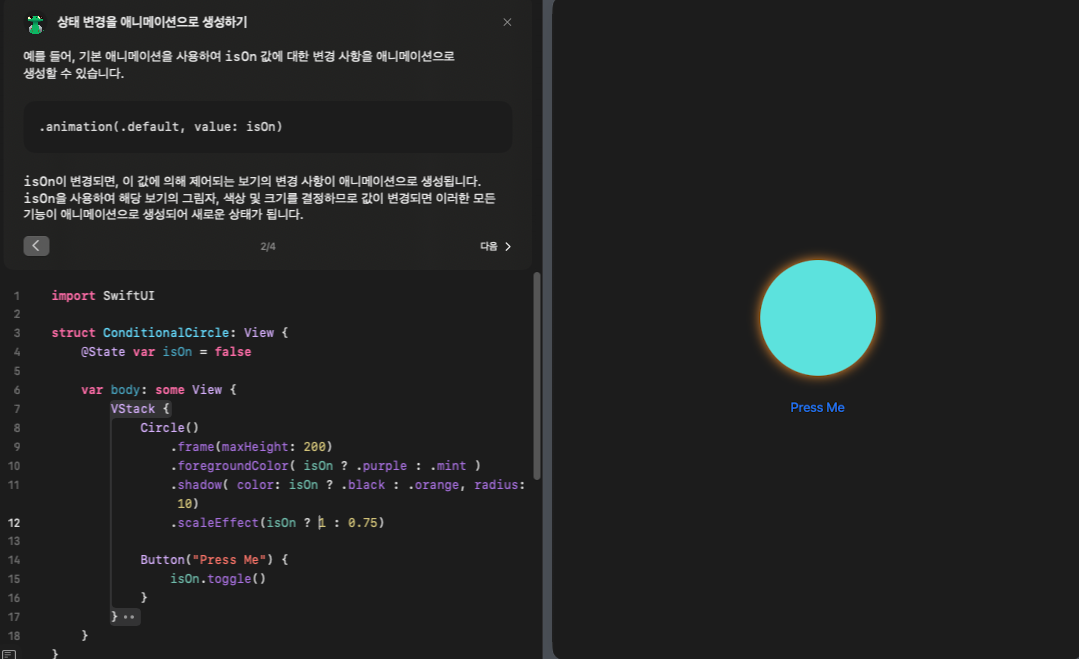The height and width of the screenshot is (659, 1079).
Task: Click the "Press Me" string in Button code
Action: click(x=228, y=560)
